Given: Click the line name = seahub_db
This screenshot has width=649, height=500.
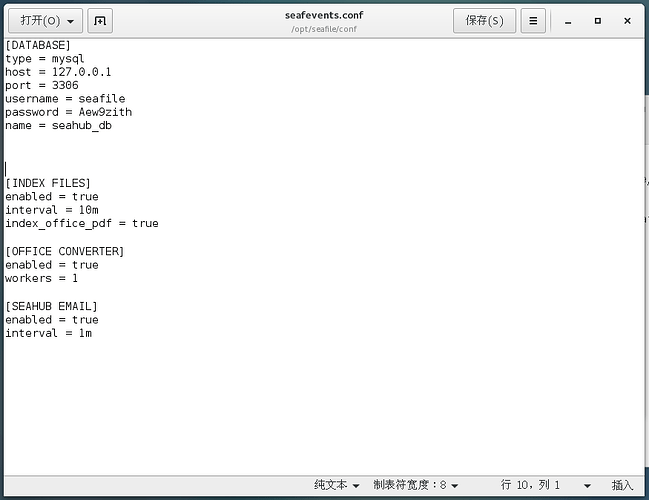Looking at the screenshot, I should pyautogui.click(x=58, y=125).
